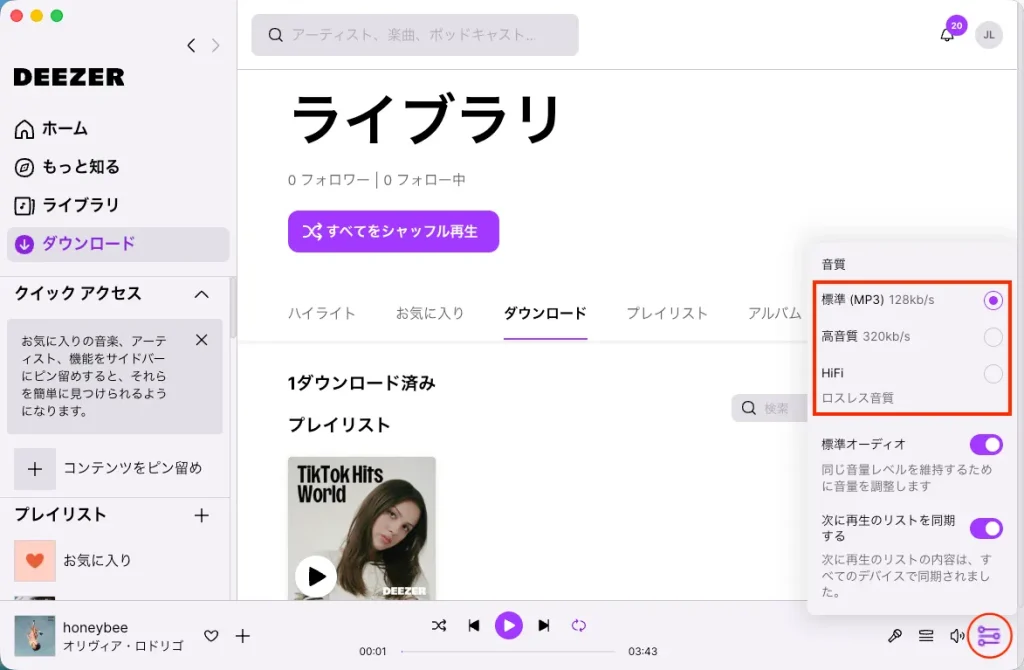Skip to next track
The width and height of the screenshot is (1024, 670).
543,626
